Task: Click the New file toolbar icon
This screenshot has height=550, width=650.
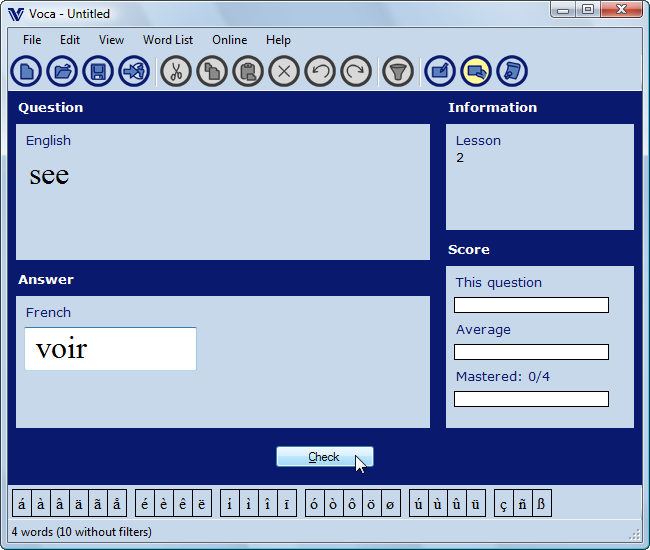Action: point(26,71)
